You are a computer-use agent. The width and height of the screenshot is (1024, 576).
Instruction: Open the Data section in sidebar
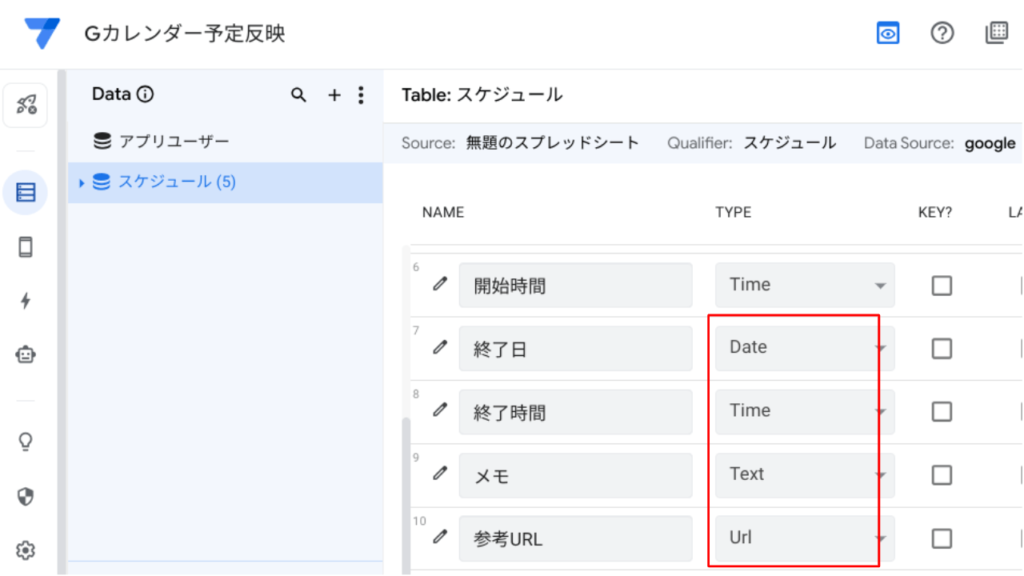point(26,192)
